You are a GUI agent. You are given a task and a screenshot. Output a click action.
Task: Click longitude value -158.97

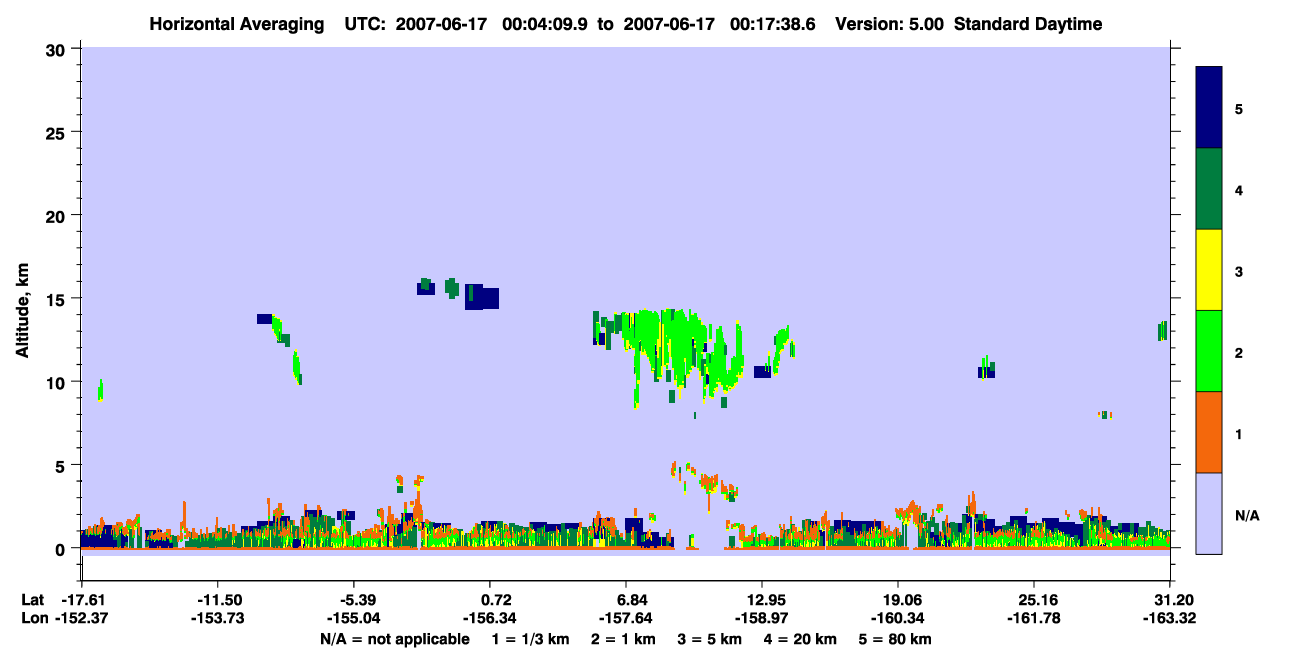pyautogui.click(x=762, y=619)
